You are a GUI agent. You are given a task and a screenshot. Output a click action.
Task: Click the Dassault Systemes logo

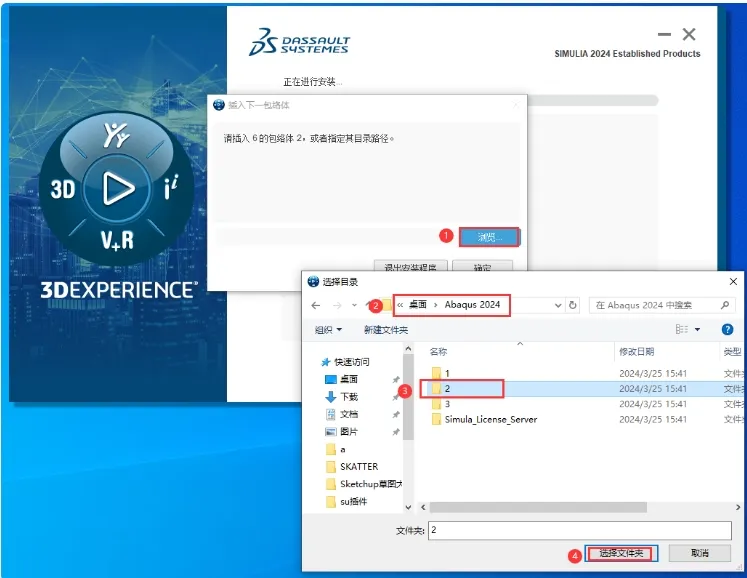tap(300, 42)
